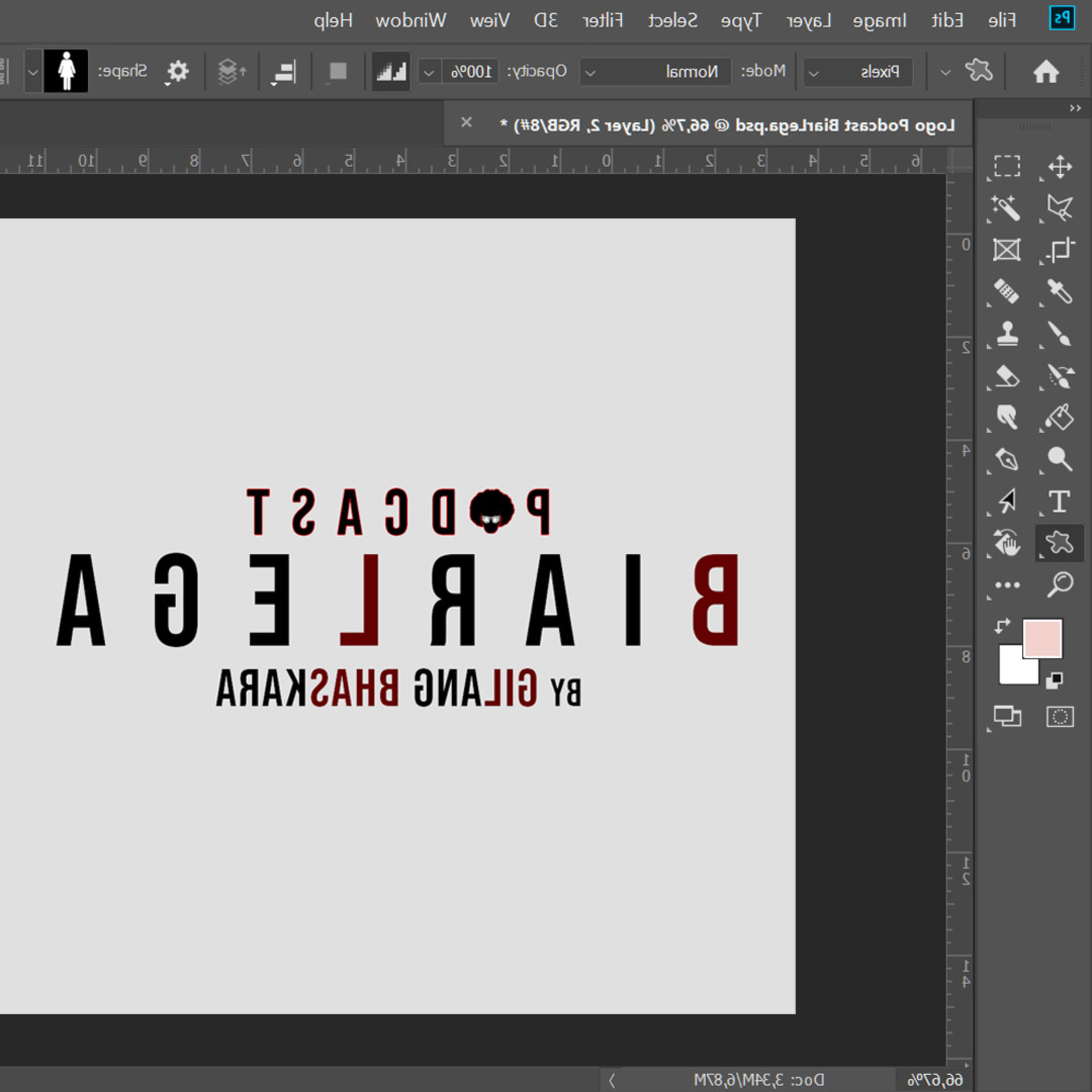Select the Clone Stamp tool
The width and height of the screenshot is (1092, 1092).
pos(1007,333)
